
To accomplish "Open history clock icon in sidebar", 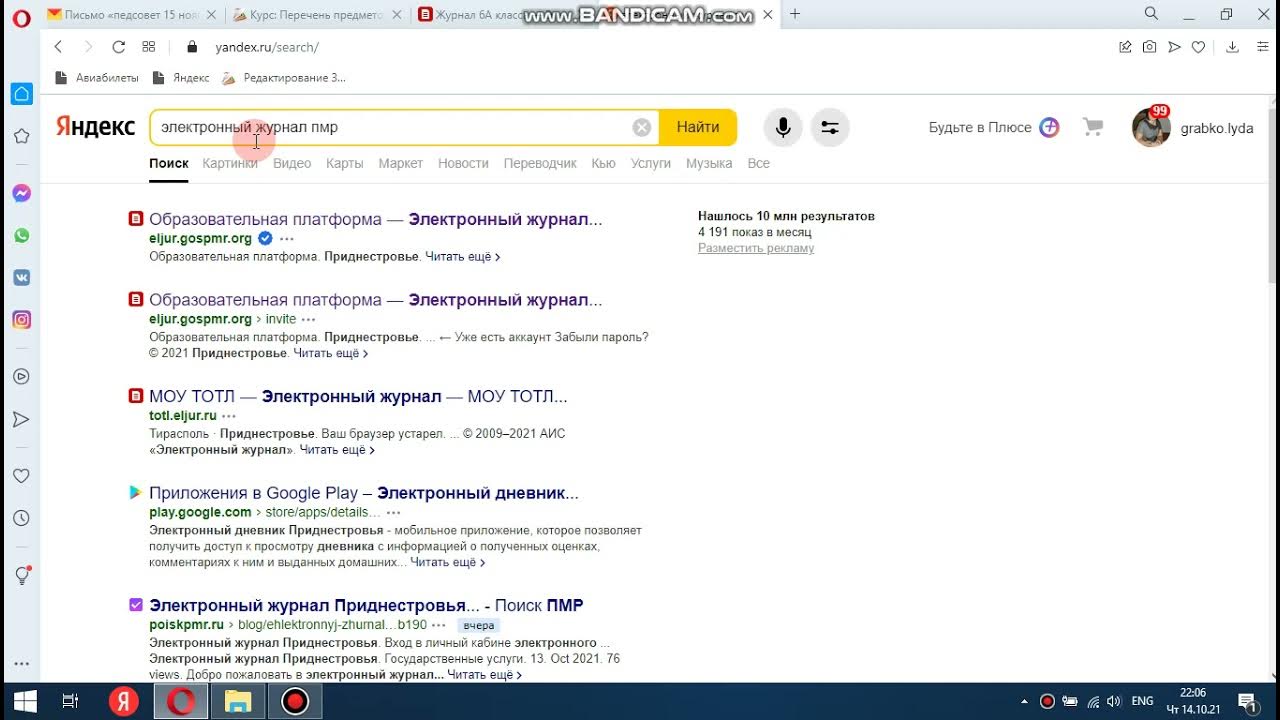I will pos(21,518).
